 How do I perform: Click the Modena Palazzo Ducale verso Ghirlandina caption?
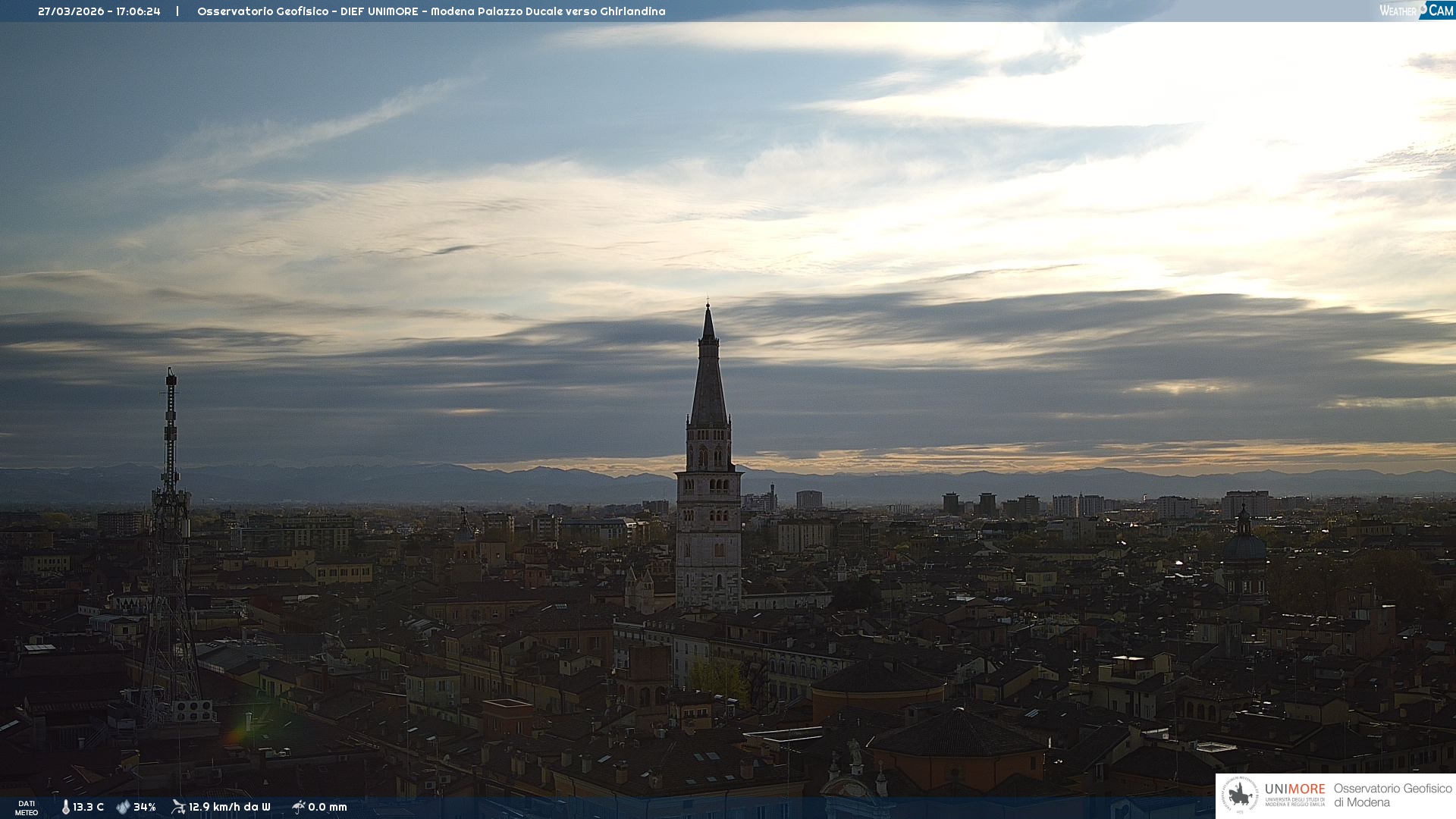[x=548, y=11]
